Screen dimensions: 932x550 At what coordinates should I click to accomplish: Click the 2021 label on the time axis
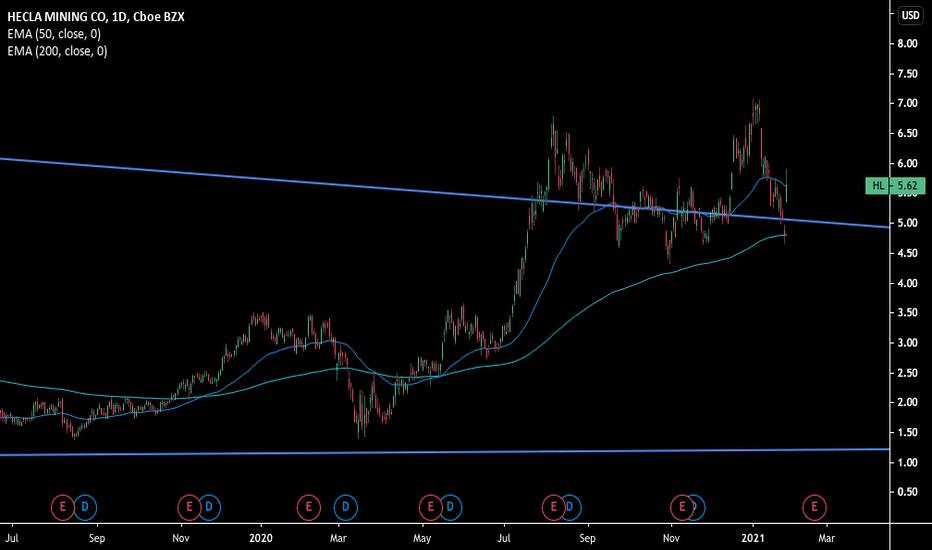click(752, 538)
